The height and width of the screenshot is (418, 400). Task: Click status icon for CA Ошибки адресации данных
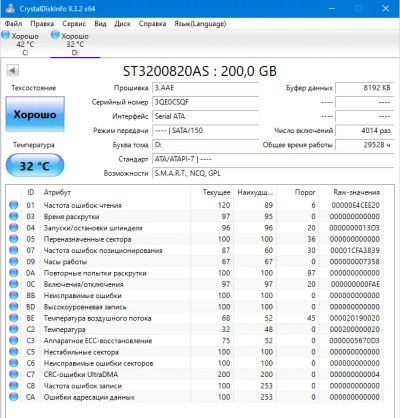coord(14,397)
